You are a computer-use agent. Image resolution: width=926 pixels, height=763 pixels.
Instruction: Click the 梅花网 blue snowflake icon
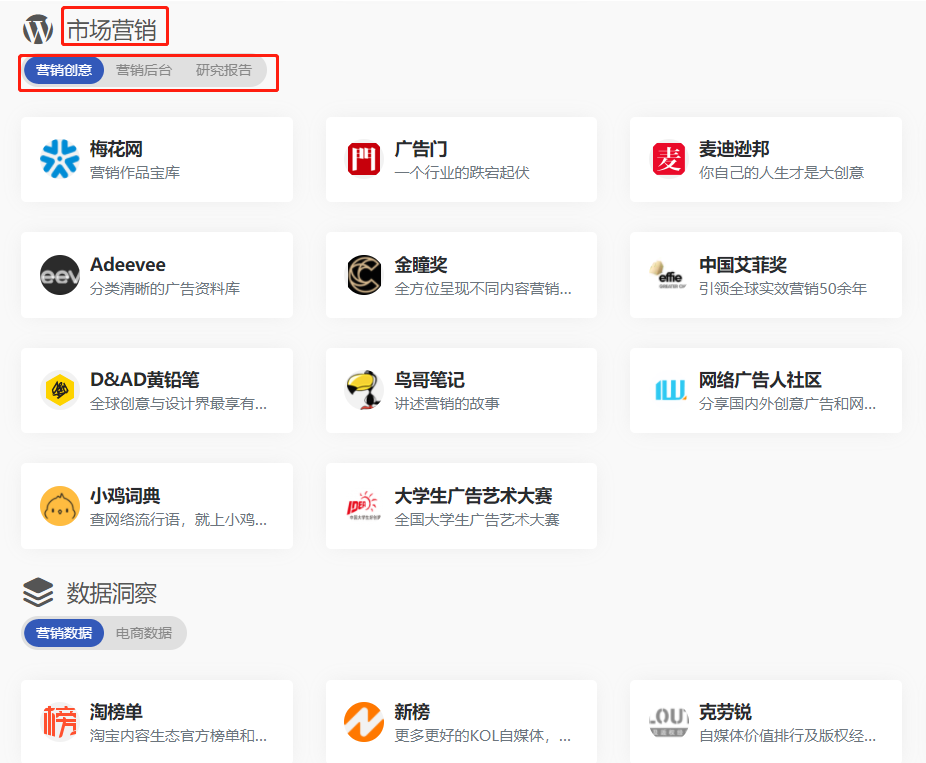[60, 159]
